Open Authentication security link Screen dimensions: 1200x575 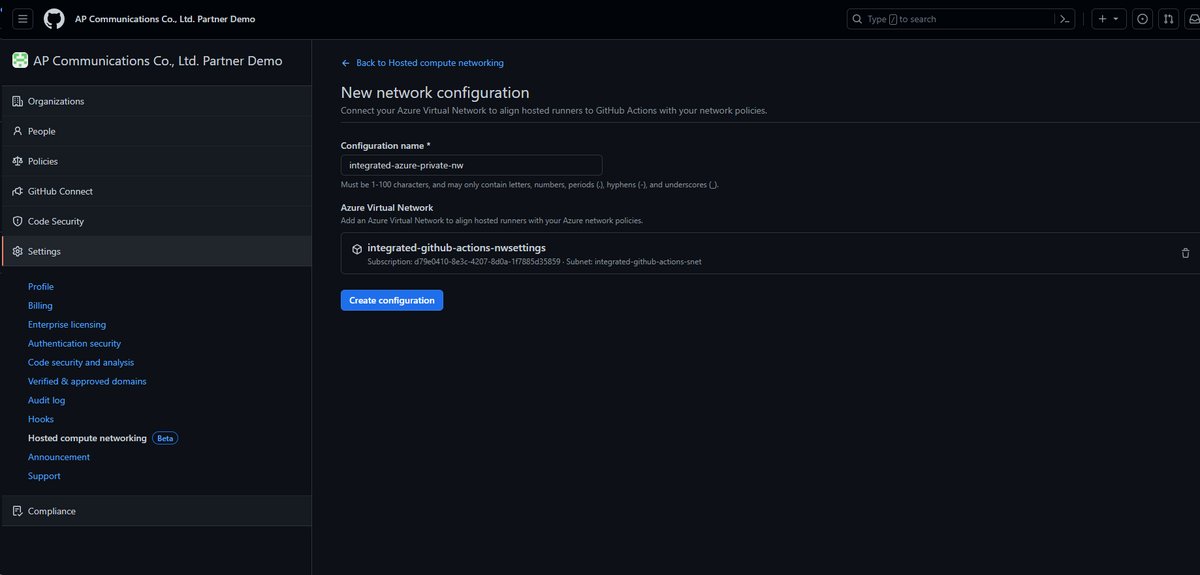click(75, 344)
